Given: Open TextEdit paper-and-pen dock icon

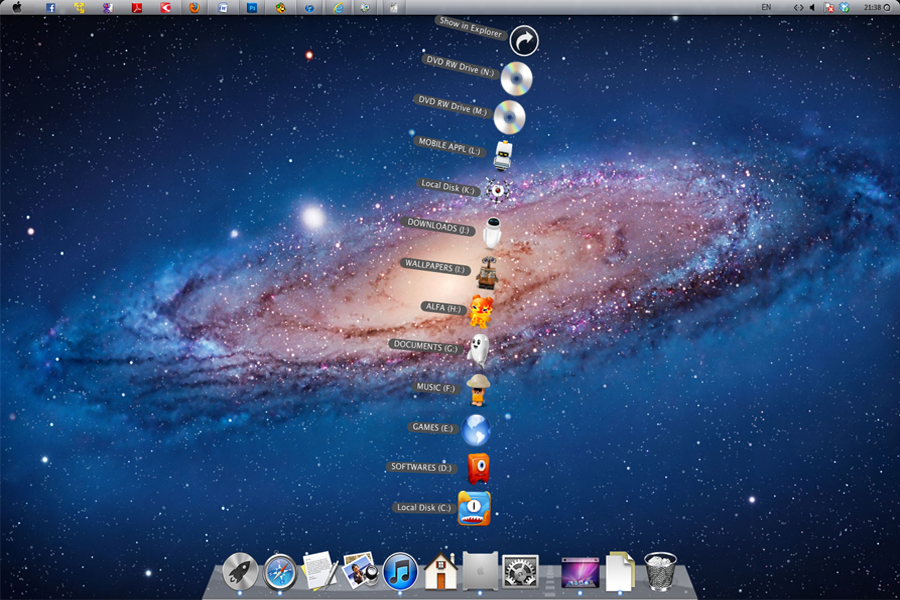Looking at the screenshot, I should (x=319, y=571).
